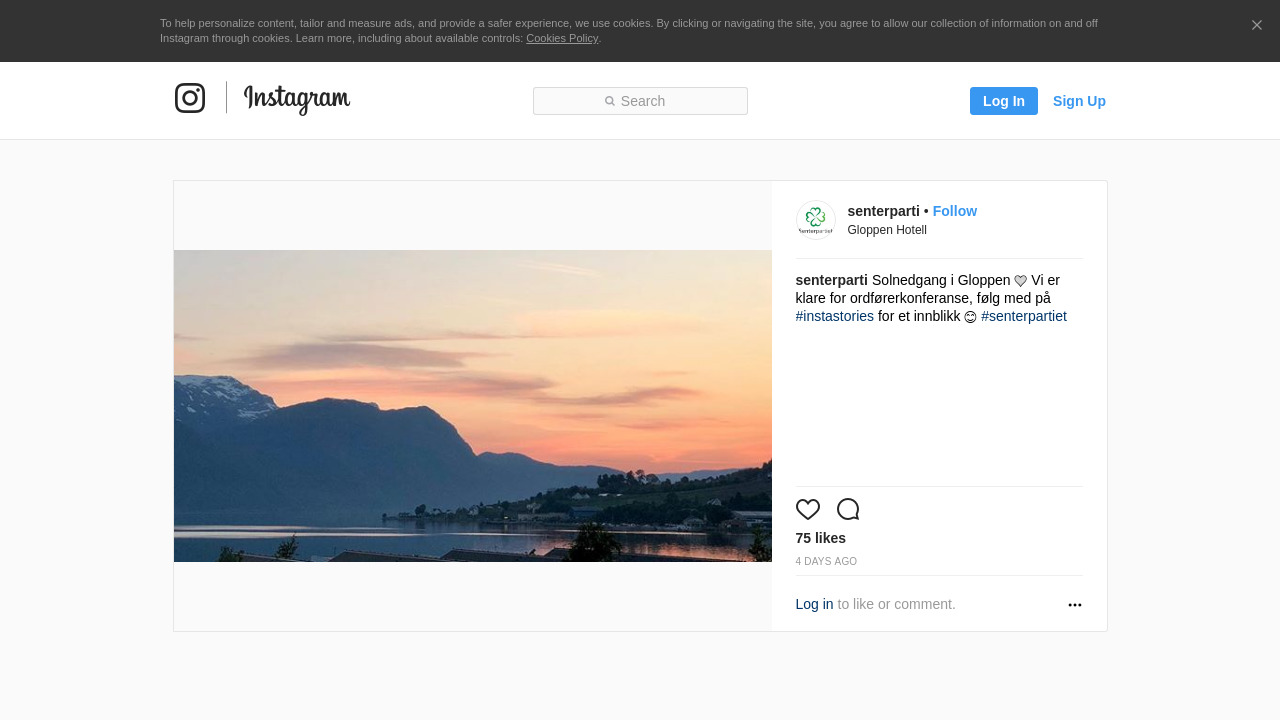Screen dimensions: 1280x720
Task: Open the Sign Up link
Action: pos(1079,101)
